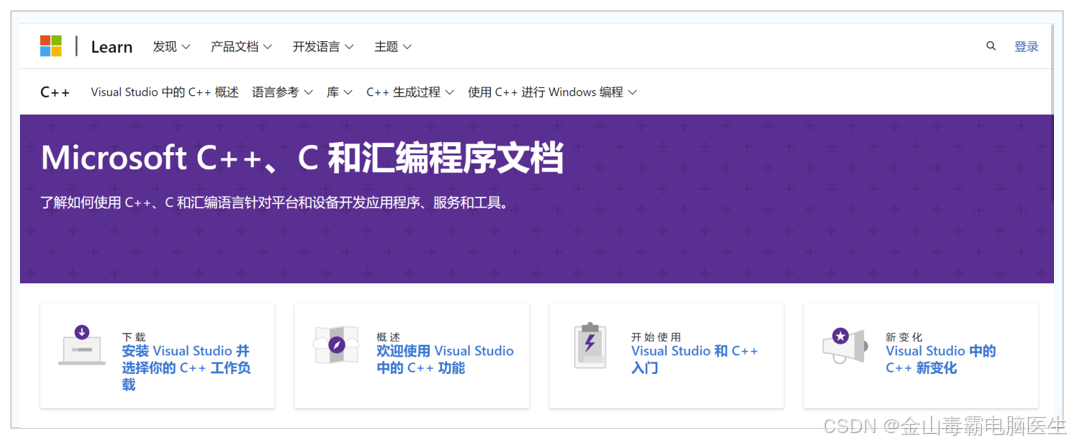Click the clipboard lightning icon on 开始使用 card
Image resolution: width=1071 pixels, height=443 pixels.
pyautogui.click(x=589, y=345)
